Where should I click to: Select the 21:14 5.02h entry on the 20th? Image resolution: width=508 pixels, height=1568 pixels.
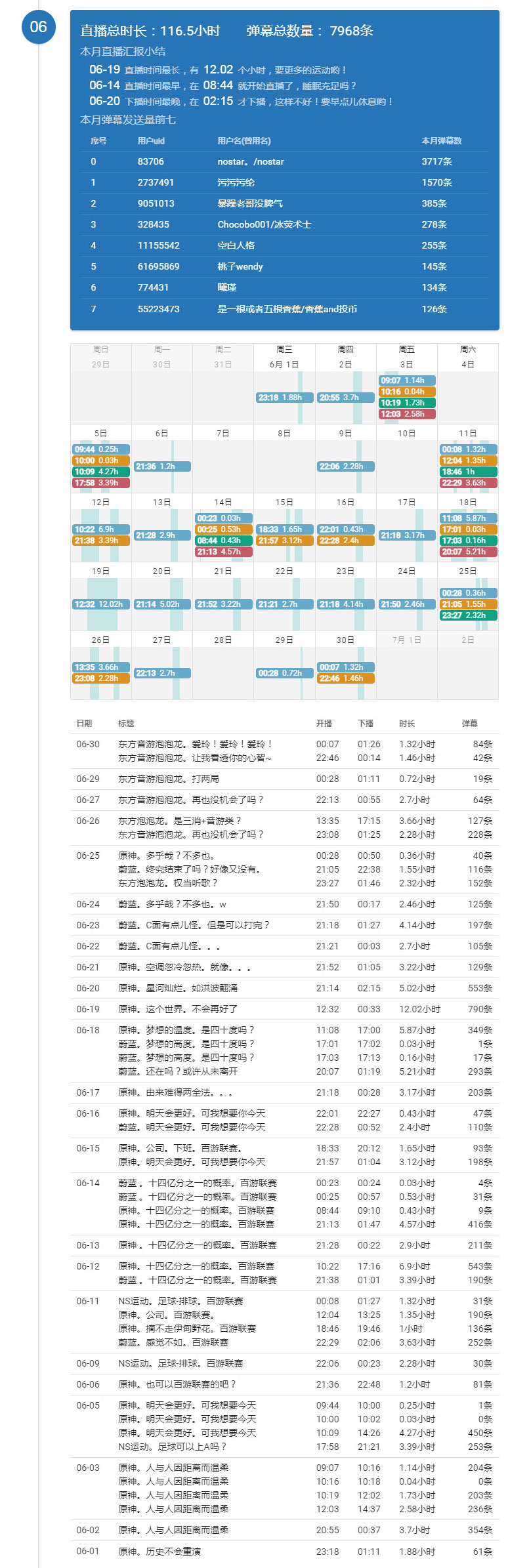pos(162,604)
